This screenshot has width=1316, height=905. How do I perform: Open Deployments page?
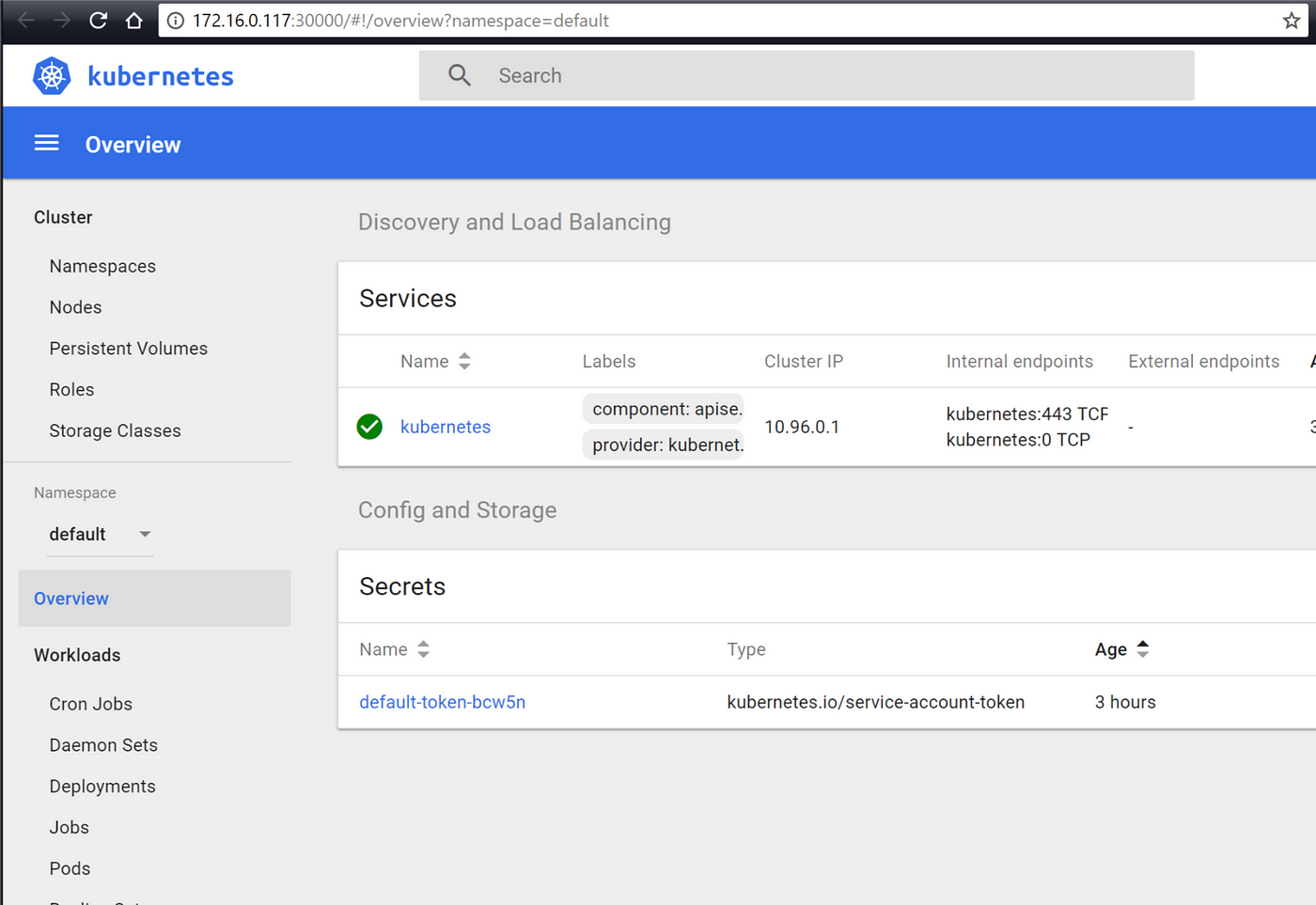[102, 787]
